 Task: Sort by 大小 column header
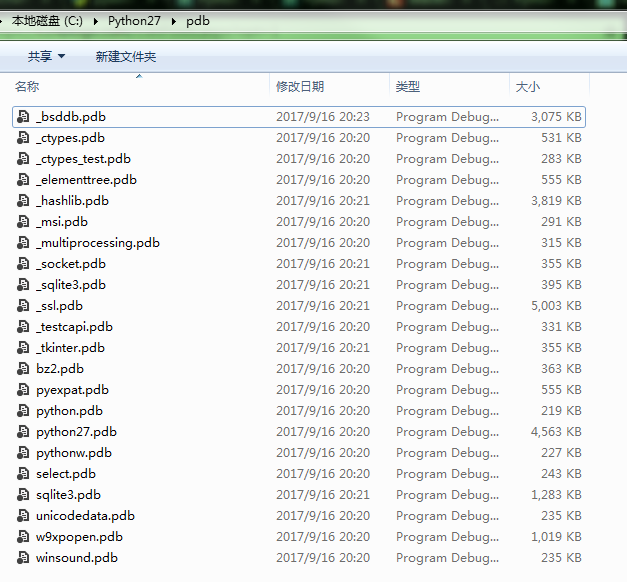coord(528,86)
